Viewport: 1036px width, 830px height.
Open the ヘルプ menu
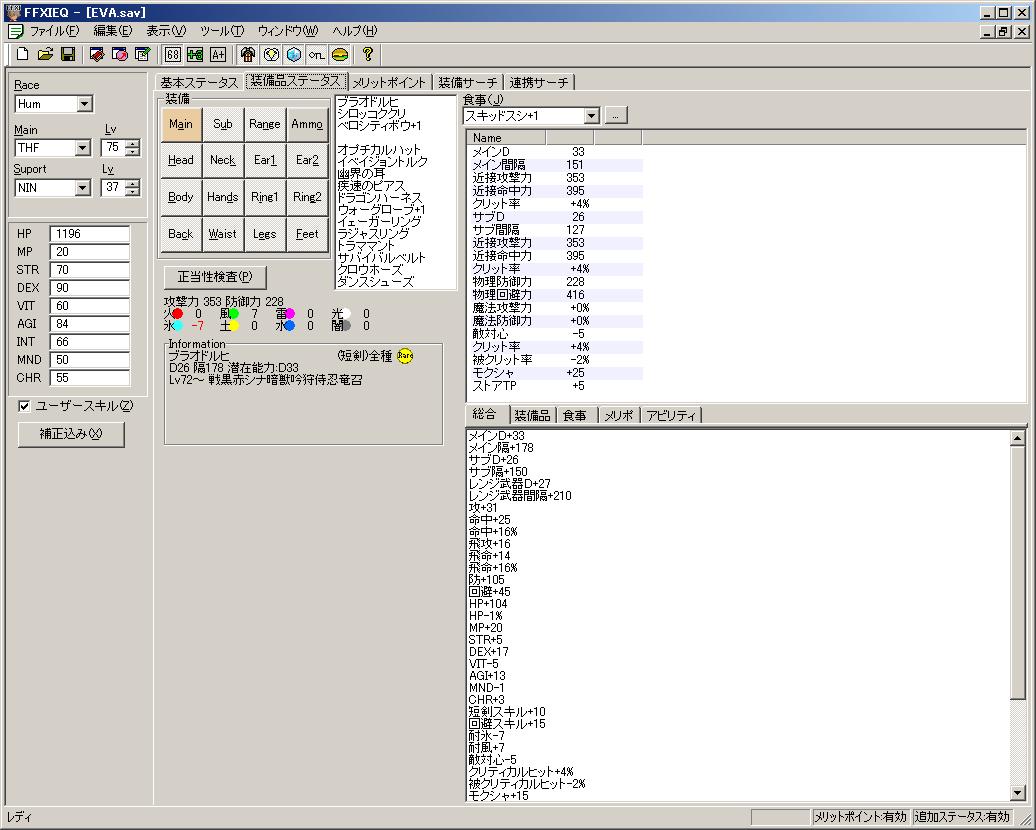click(355, 31)
